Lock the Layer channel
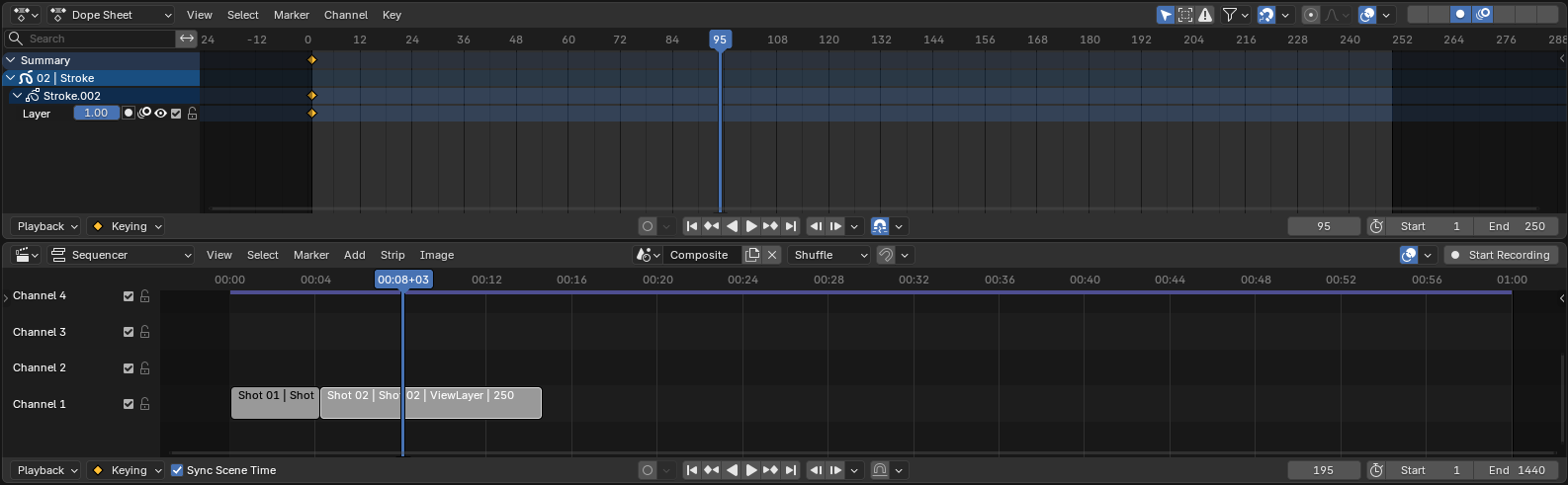Screen dimensions: 1568x485 (x=192, y=114)
